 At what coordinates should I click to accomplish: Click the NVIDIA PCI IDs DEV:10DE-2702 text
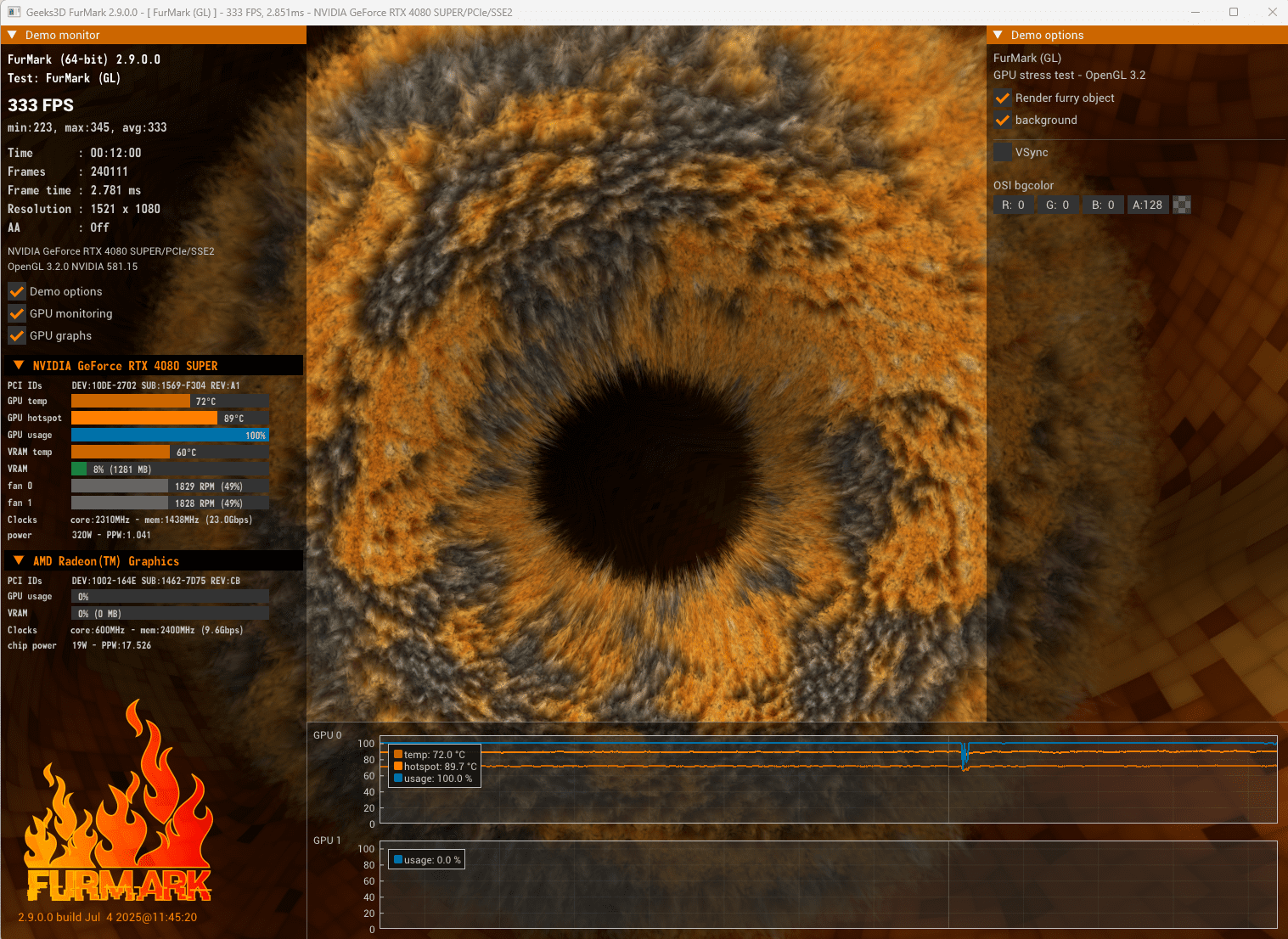point(156,385)
